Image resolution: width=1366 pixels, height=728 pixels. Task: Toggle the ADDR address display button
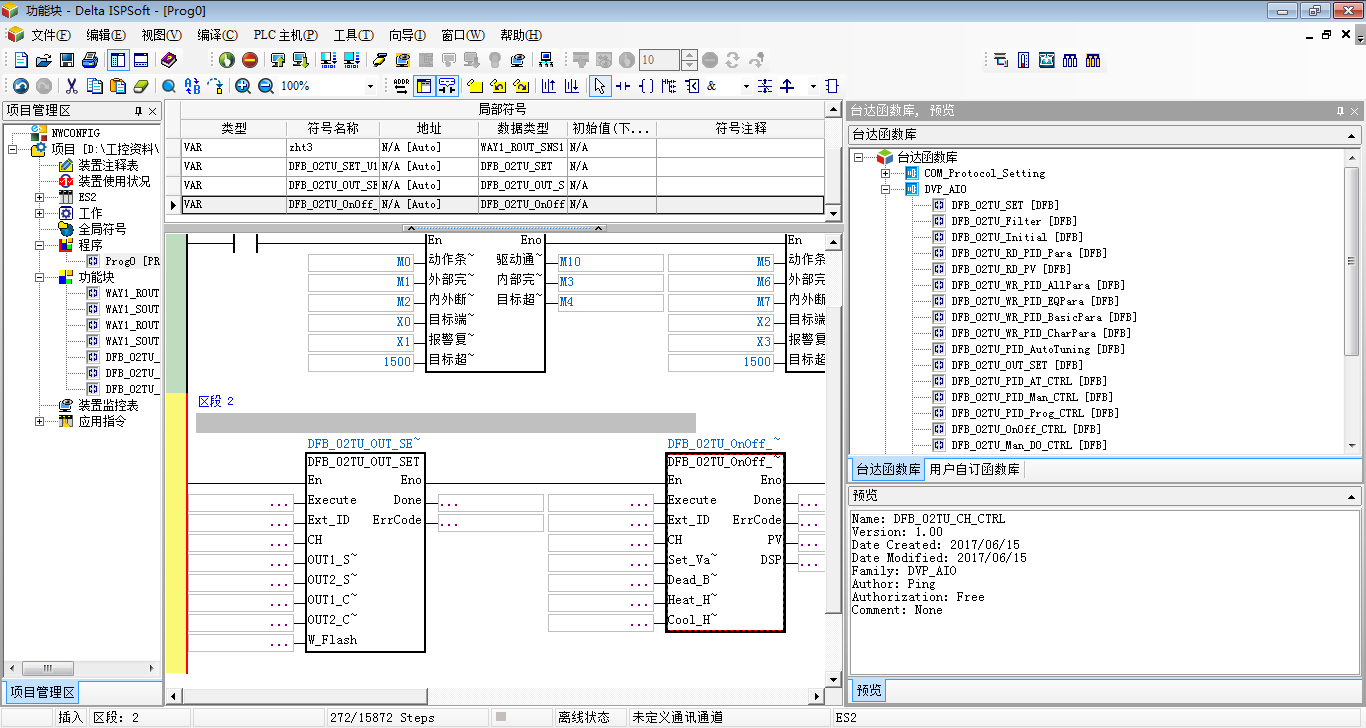401,86
